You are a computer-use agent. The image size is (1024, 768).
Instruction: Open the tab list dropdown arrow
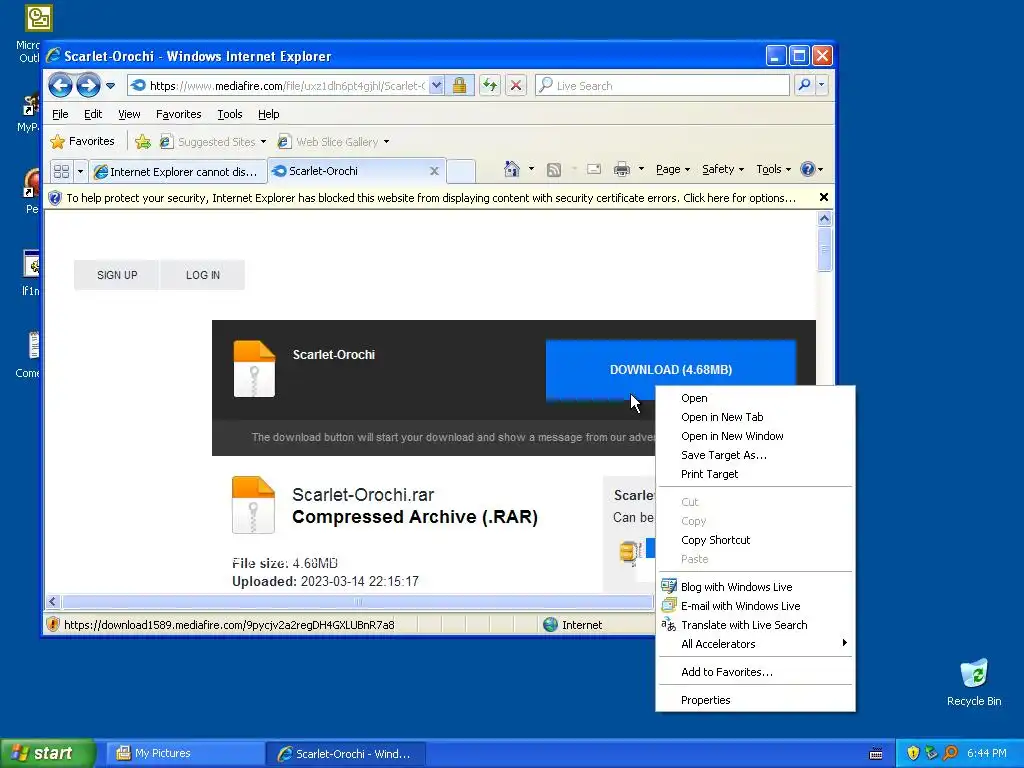click(x=80, y=171)
